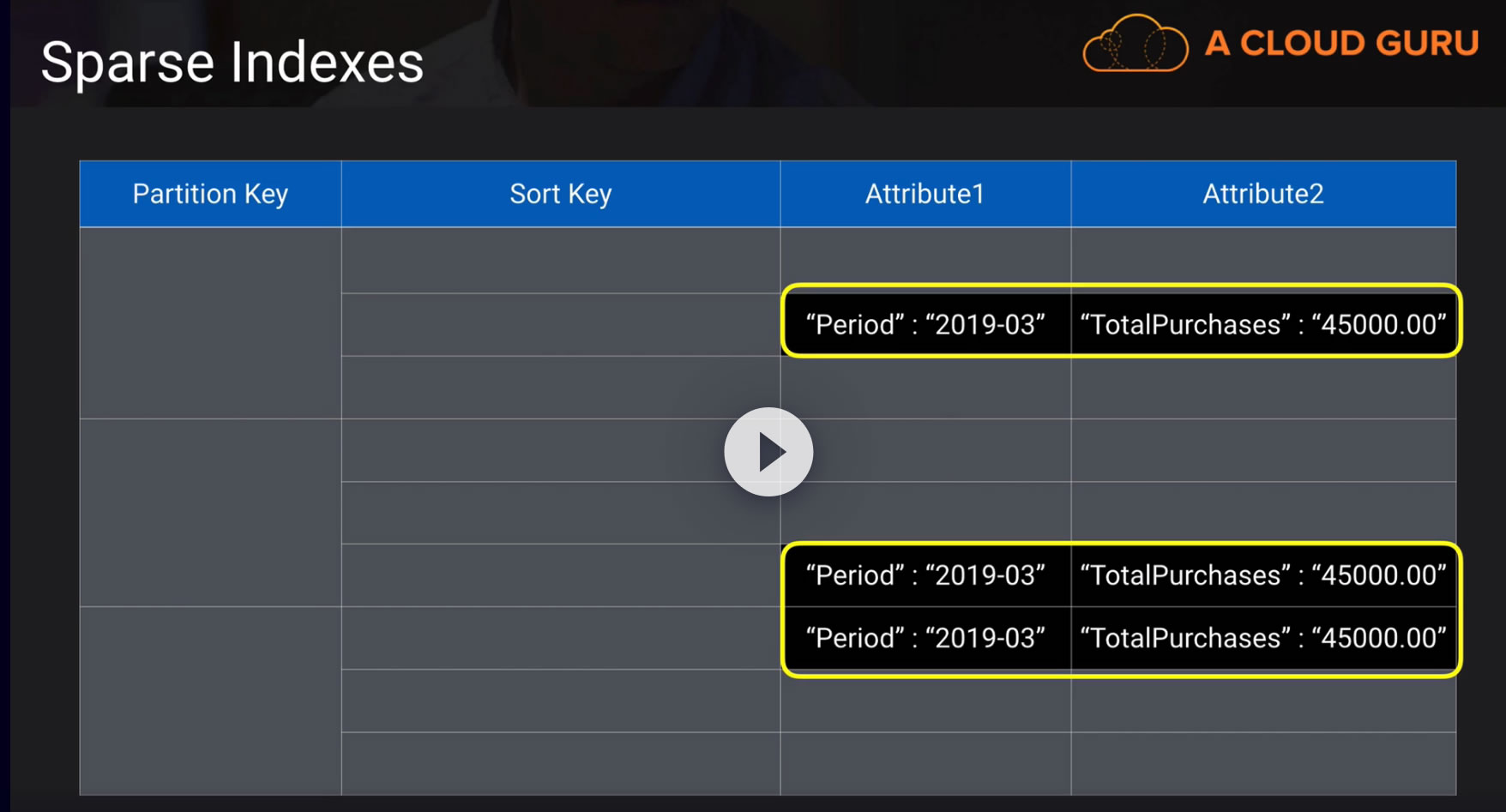The image size is (1506, 812).
Task: Select the first-row empty Sort Key cell
Action: (560, 260)
